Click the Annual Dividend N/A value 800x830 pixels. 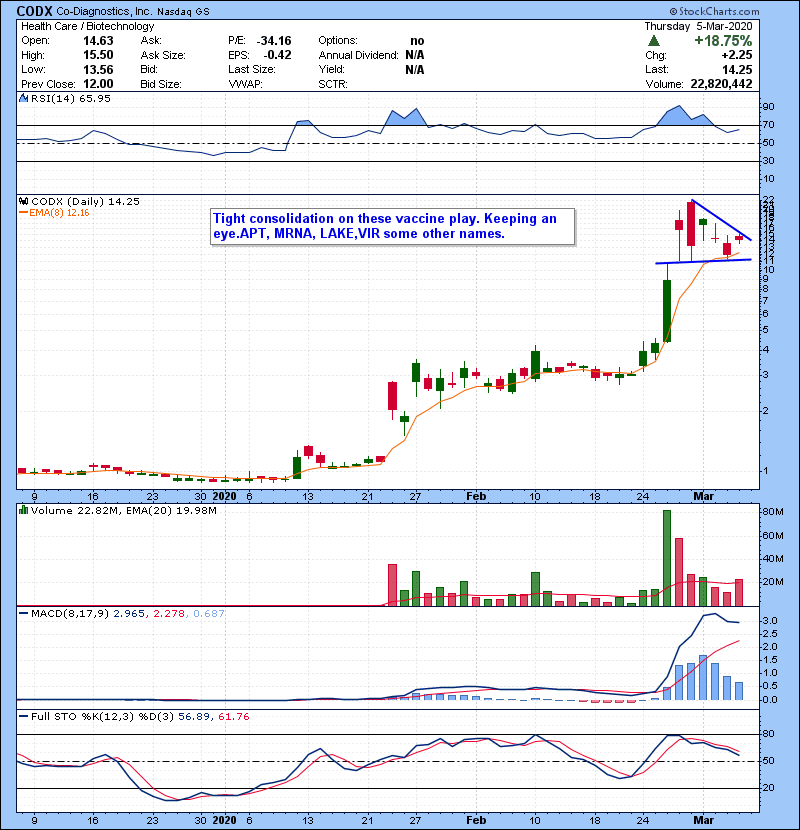415,55
